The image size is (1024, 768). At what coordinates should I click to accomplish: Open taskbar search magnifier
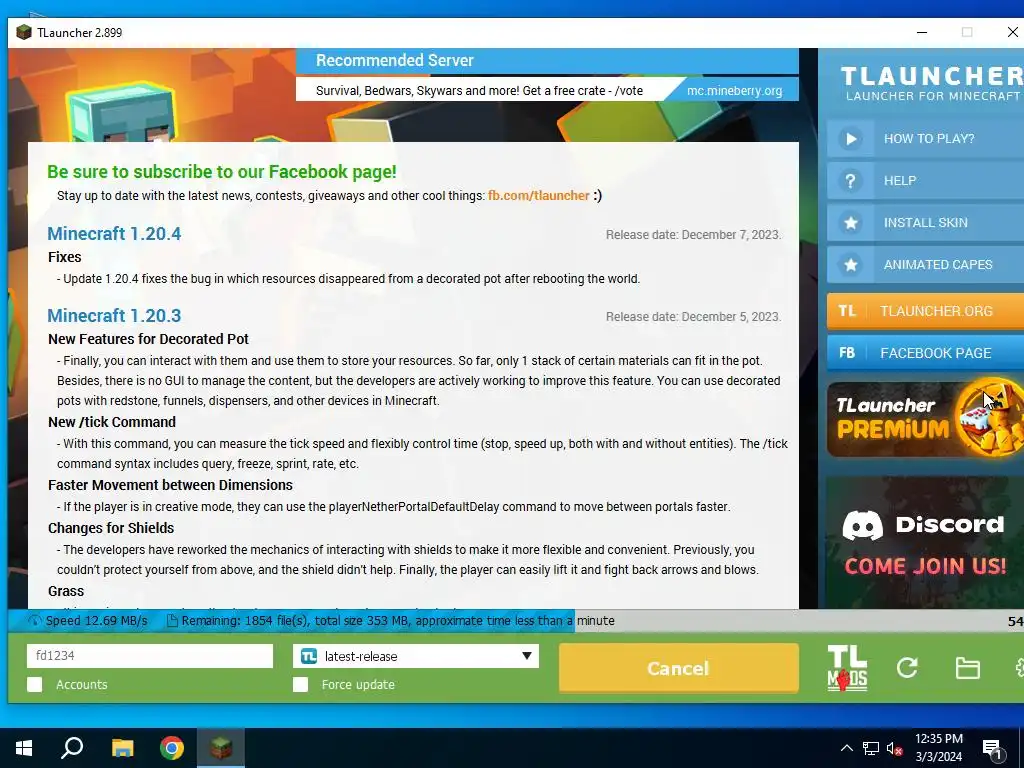72,748
